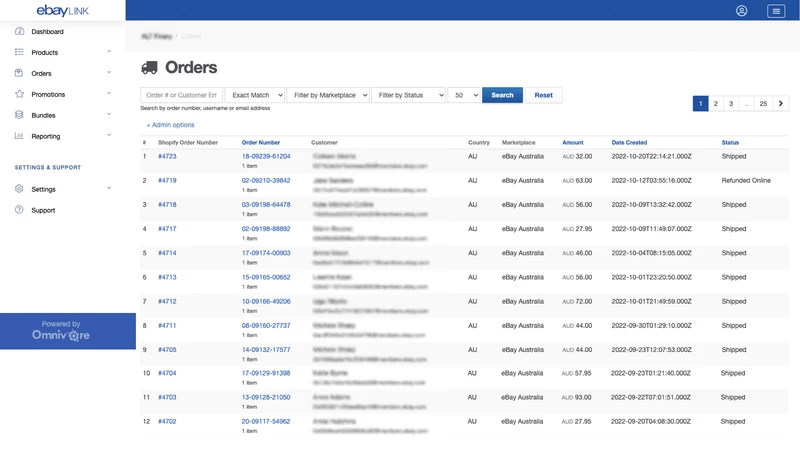This screenshot has width=800, height=450.
Task: Go to page 25
Action: [763, 104]
